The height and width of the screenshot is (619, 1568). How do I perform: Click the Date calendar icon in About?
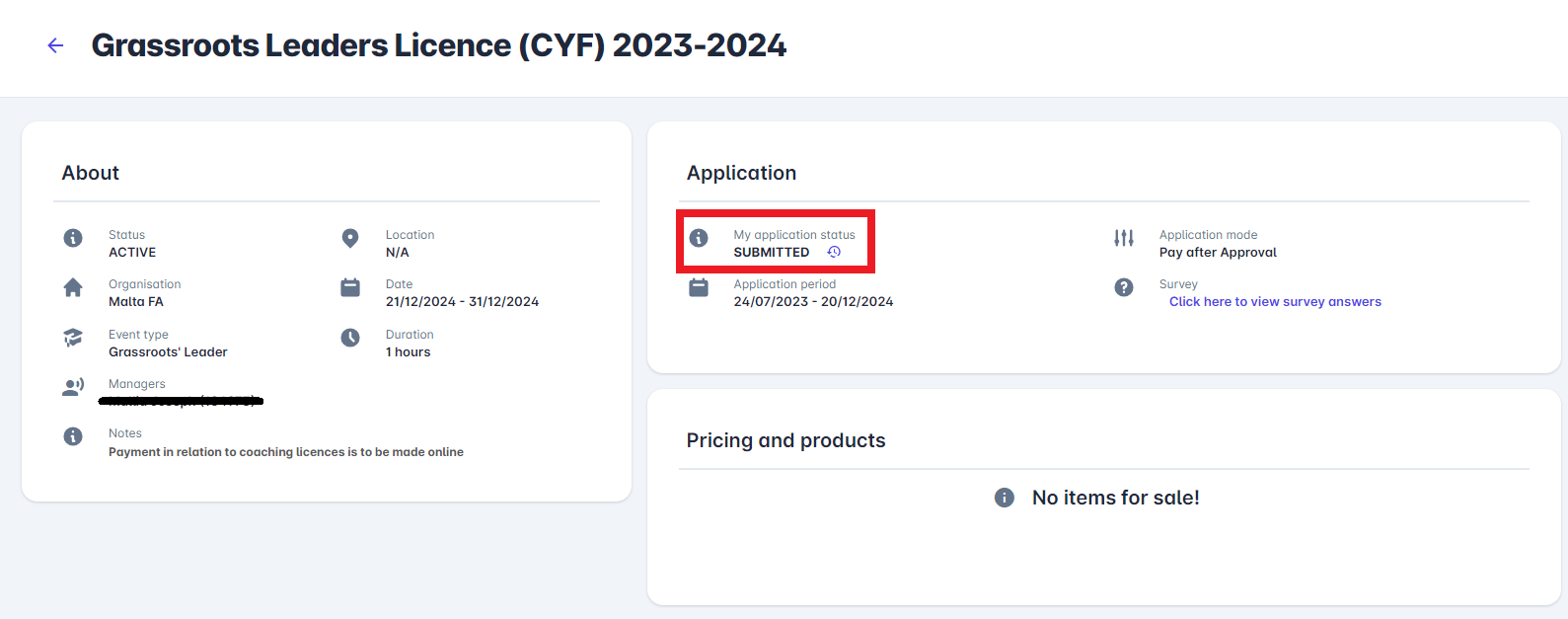[350, 287]
